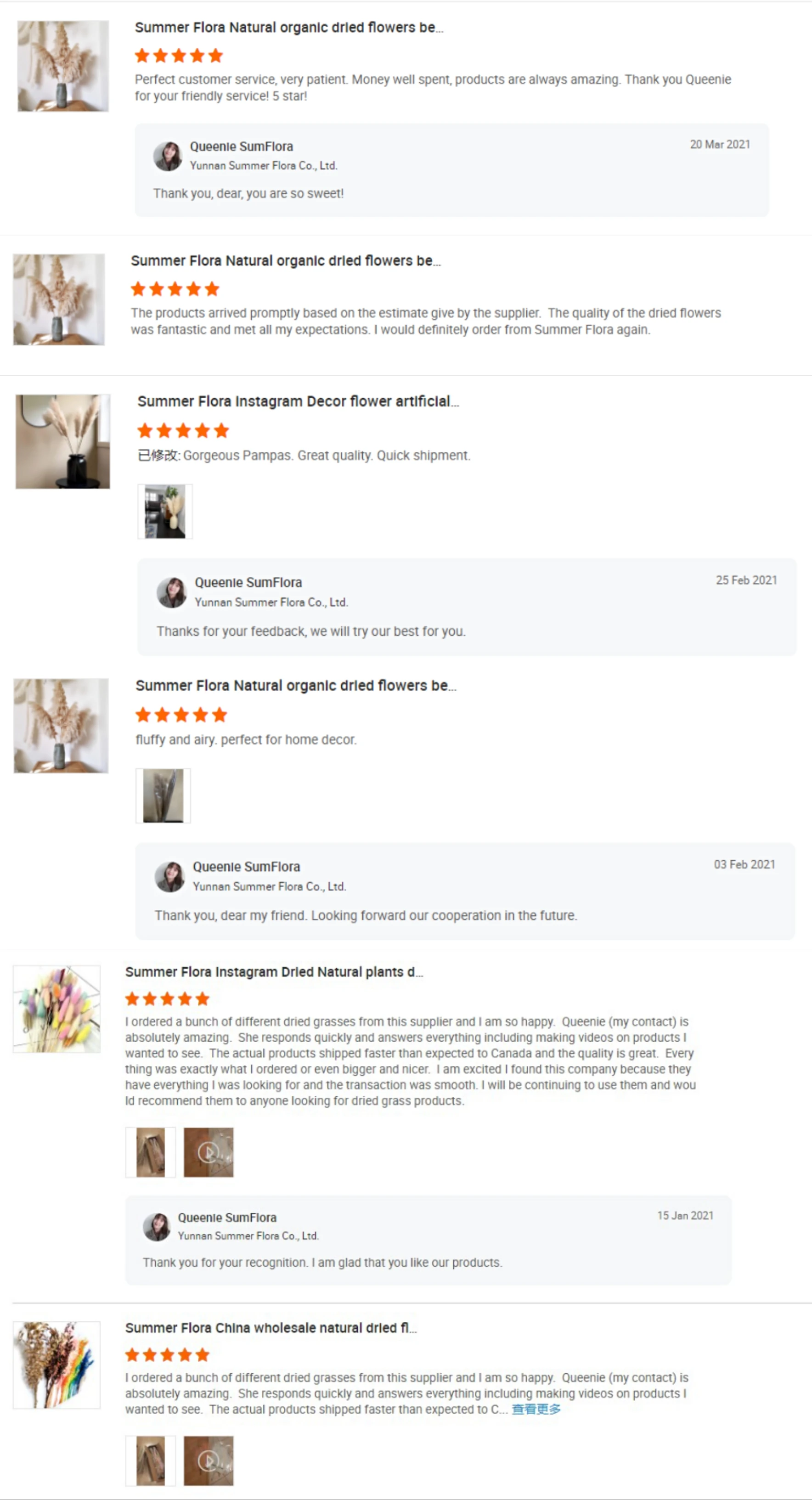This screenshot has width=812, height=1500.
Task: Open rainbow dried flowers product thumbnail
Action: [56, 1365]
